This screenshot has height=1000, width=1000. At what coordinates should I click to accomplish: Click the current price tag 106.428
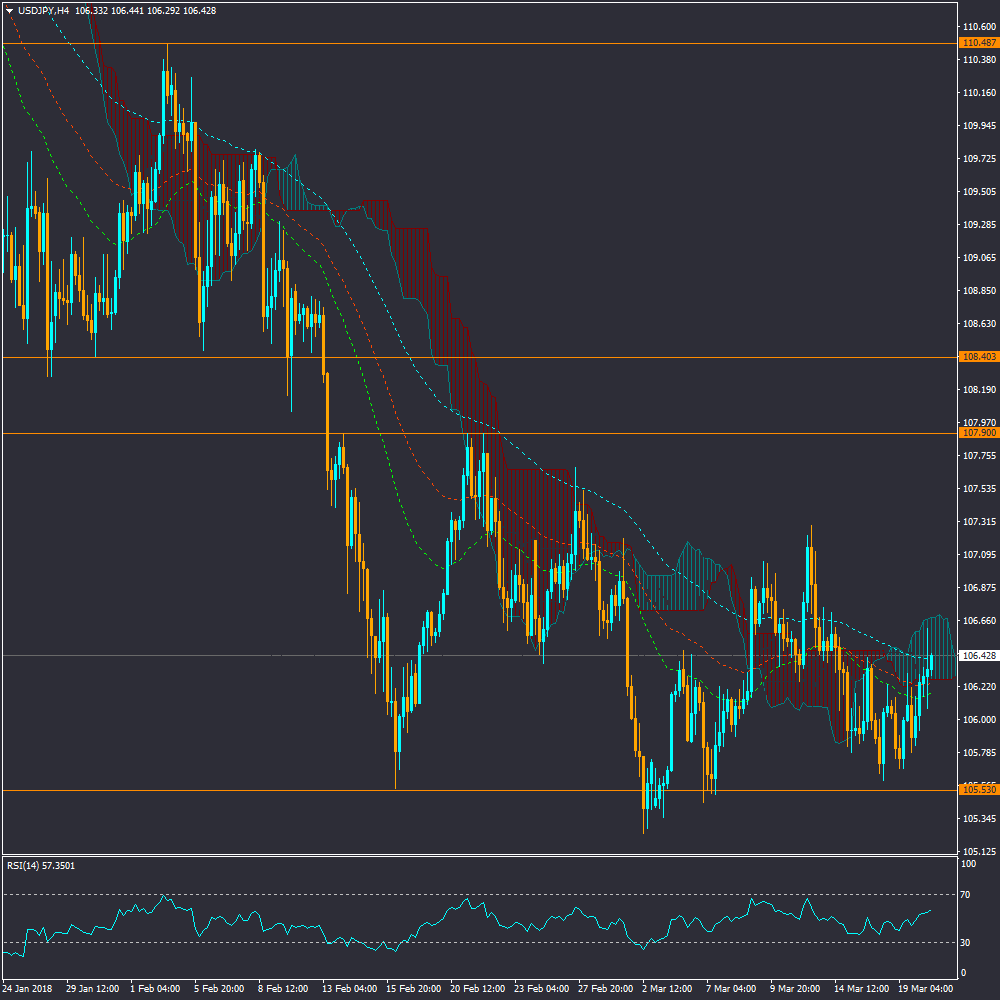click(x=978, y=656)
